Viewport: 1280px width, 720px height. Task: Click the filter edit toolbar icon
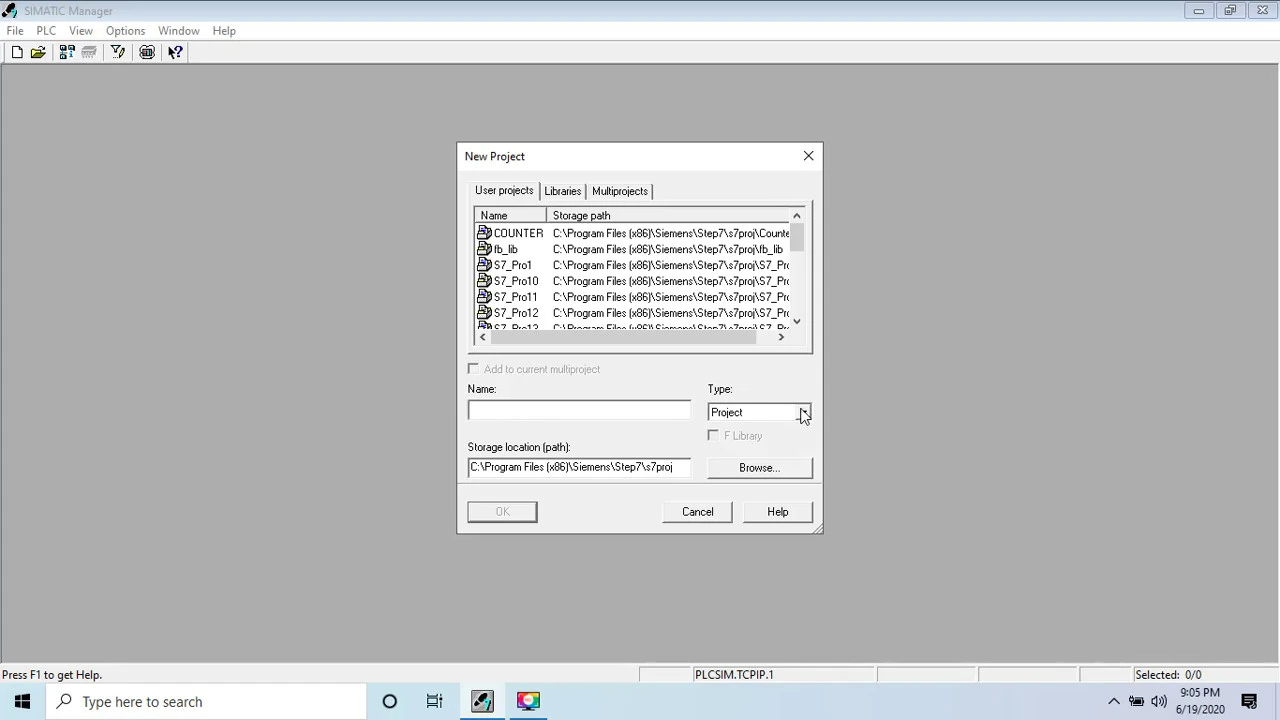118,52
